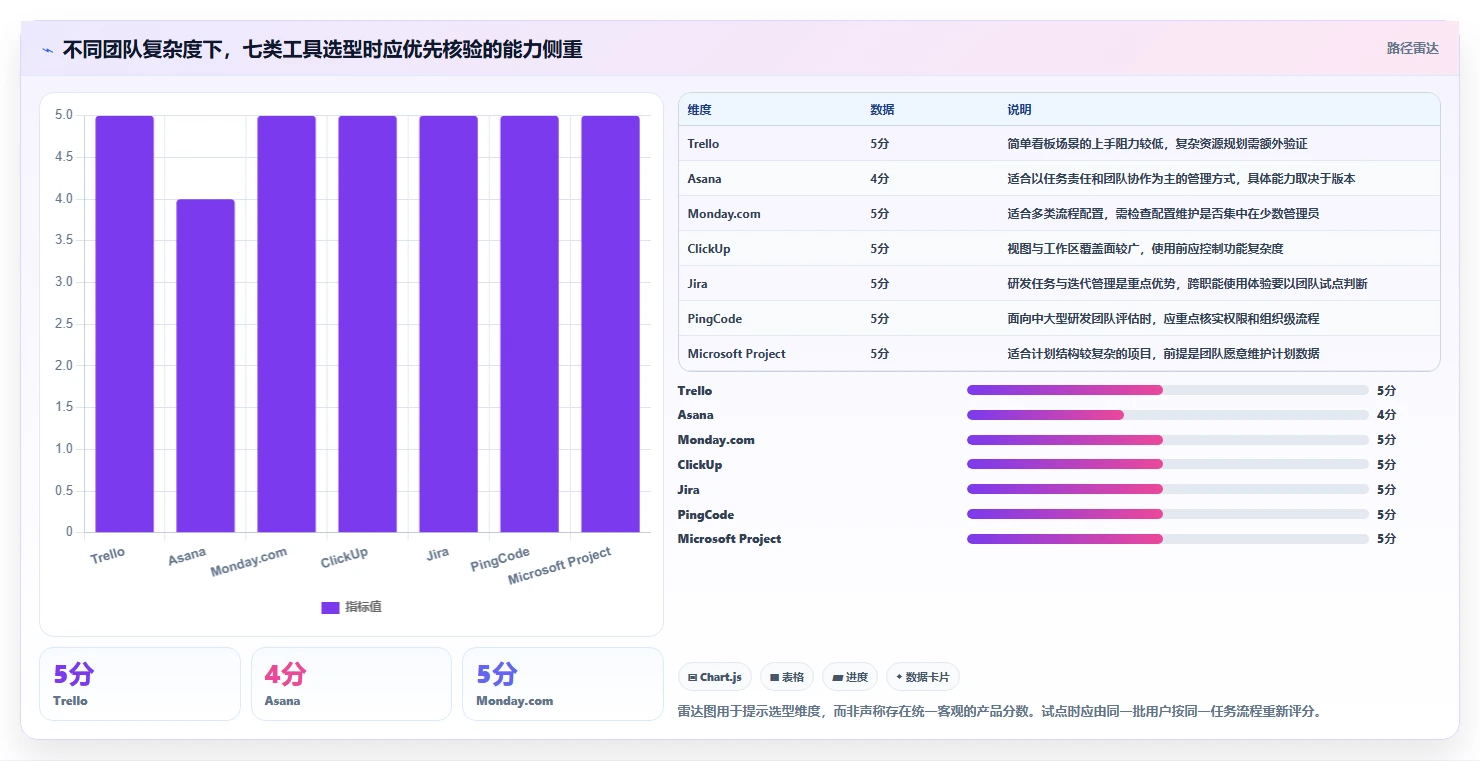The image size is (1480, 761).
Task: Click the Asana progress bar
Action: point(1167,415)
